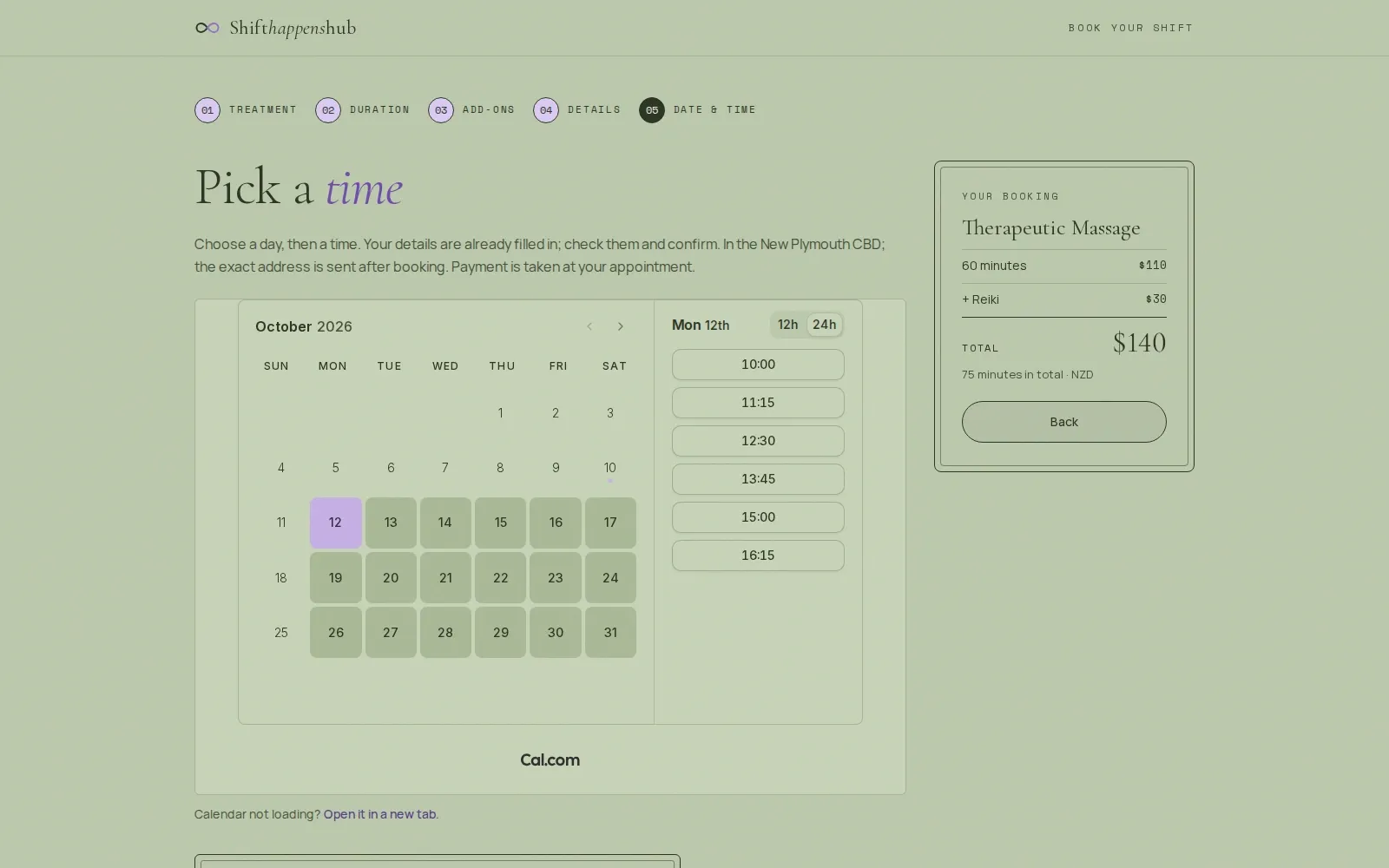Choose Saturday October 24
The height and width of the screenshot is (868, 1389).
click(610, 578)
